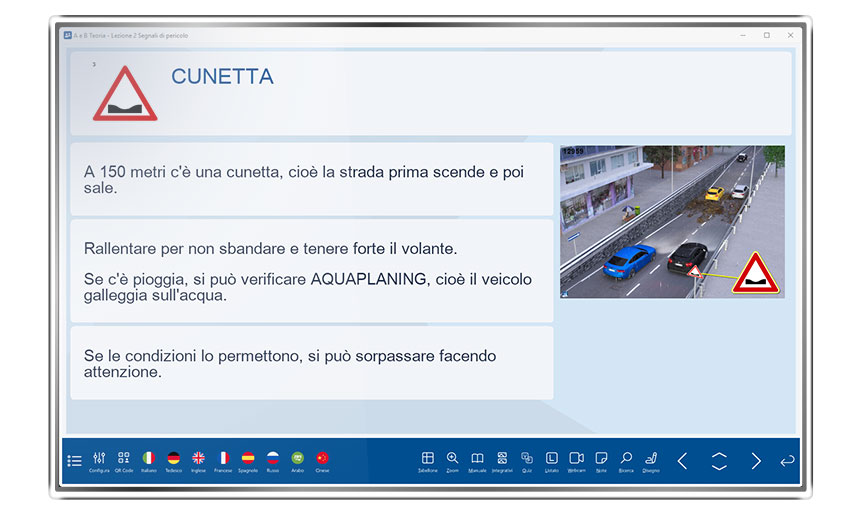Screen dimensions: 850x513
Task: Open the Note sticky icon
Action: click(x=601, y=458)
